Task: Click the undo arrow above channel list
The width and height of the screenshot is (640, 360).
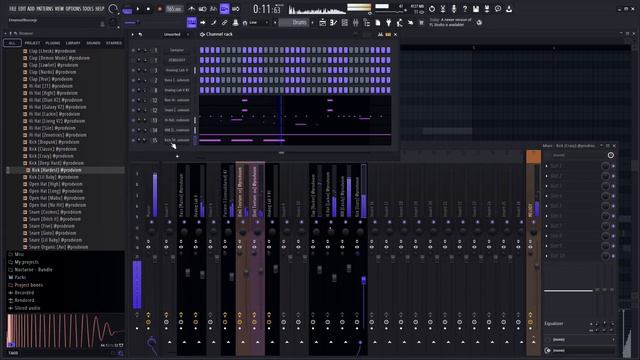Action: coord(140,35)
